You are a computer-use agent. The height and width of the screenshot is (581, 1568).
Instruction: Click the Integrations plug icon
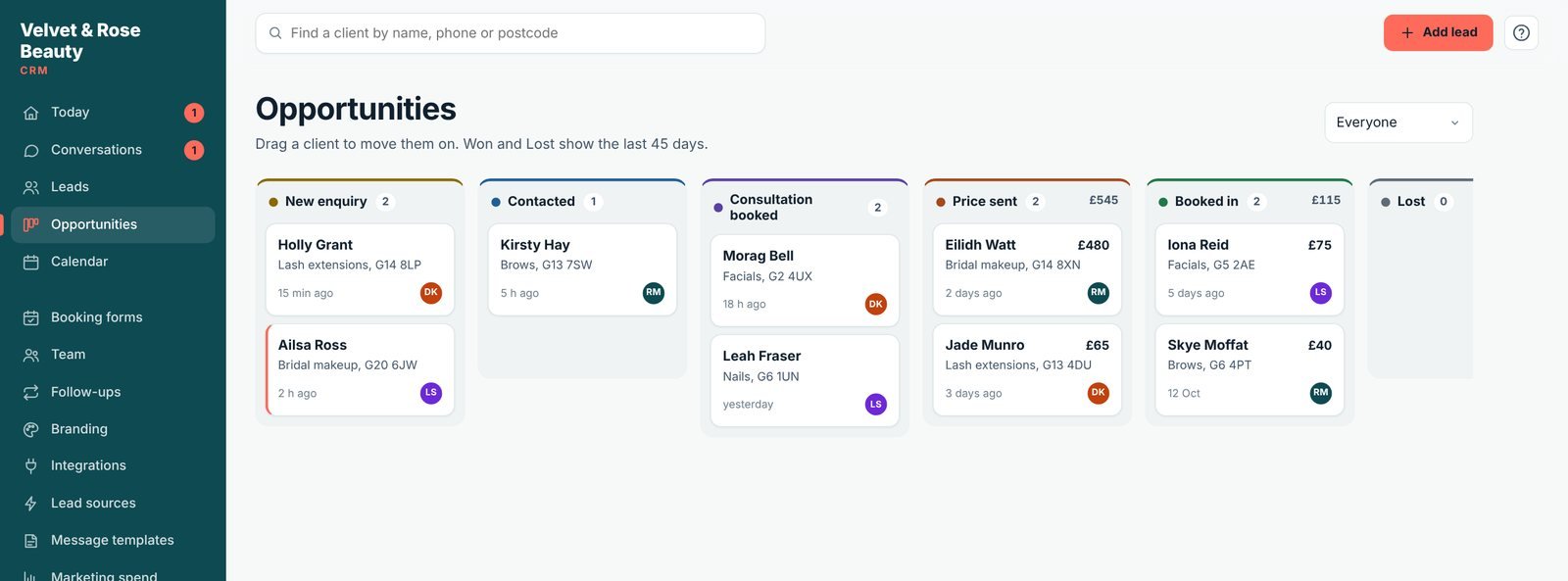tap(31, 465)
